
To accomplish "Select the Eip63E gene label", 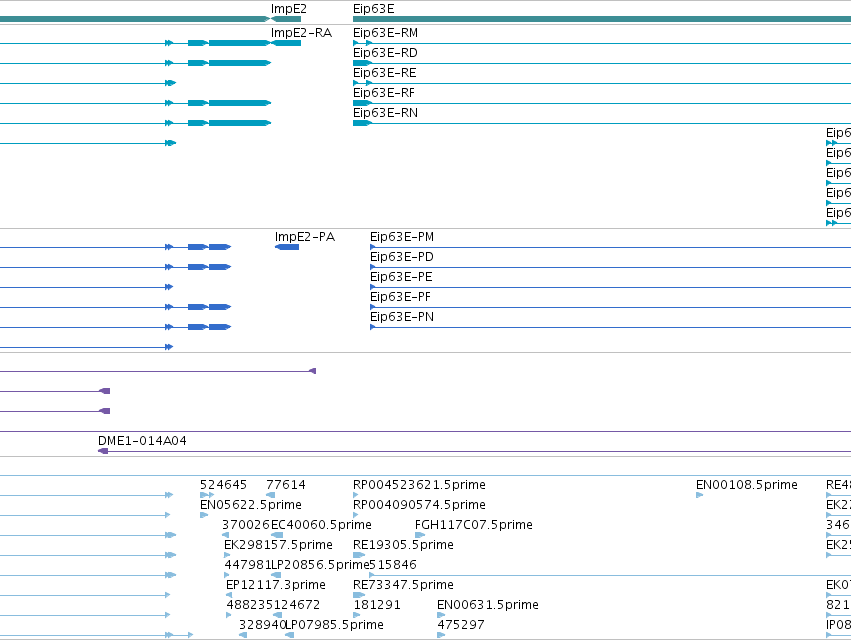I will [x=373, y=9].
